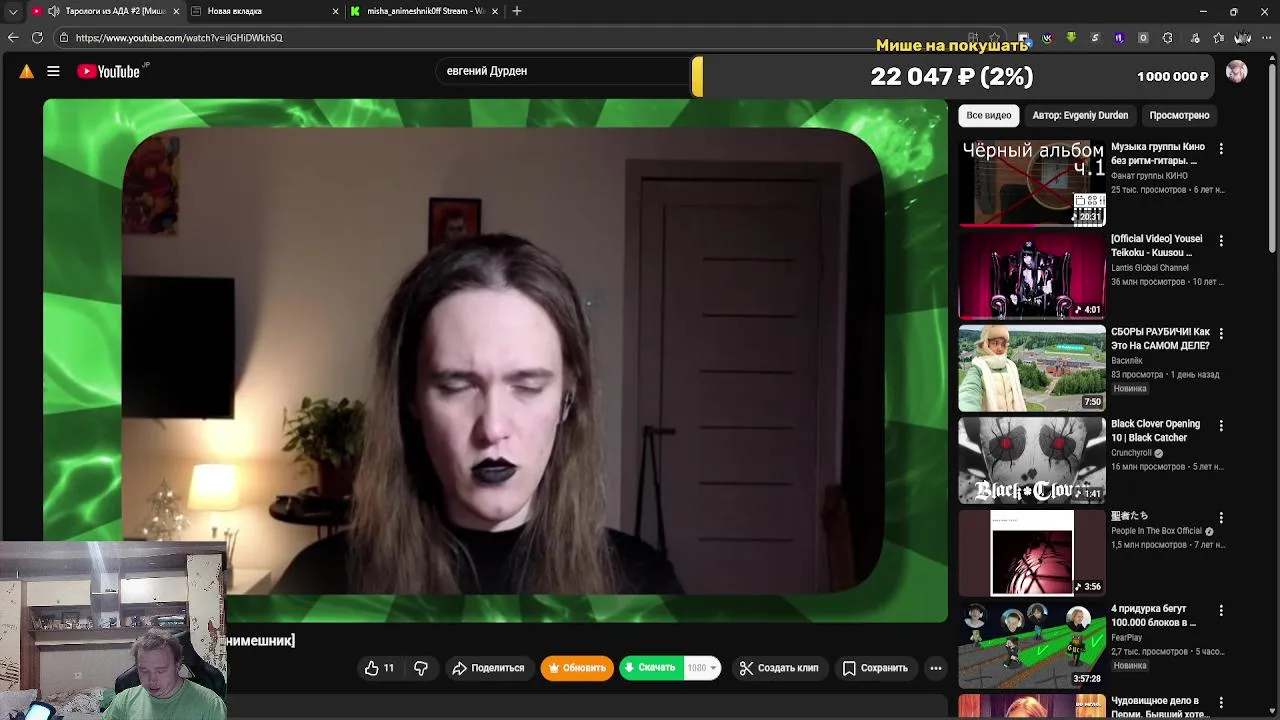
Task: Open Black Clover Opening 10 video title
Action: pyautogui.click(x=1155, y=431)
